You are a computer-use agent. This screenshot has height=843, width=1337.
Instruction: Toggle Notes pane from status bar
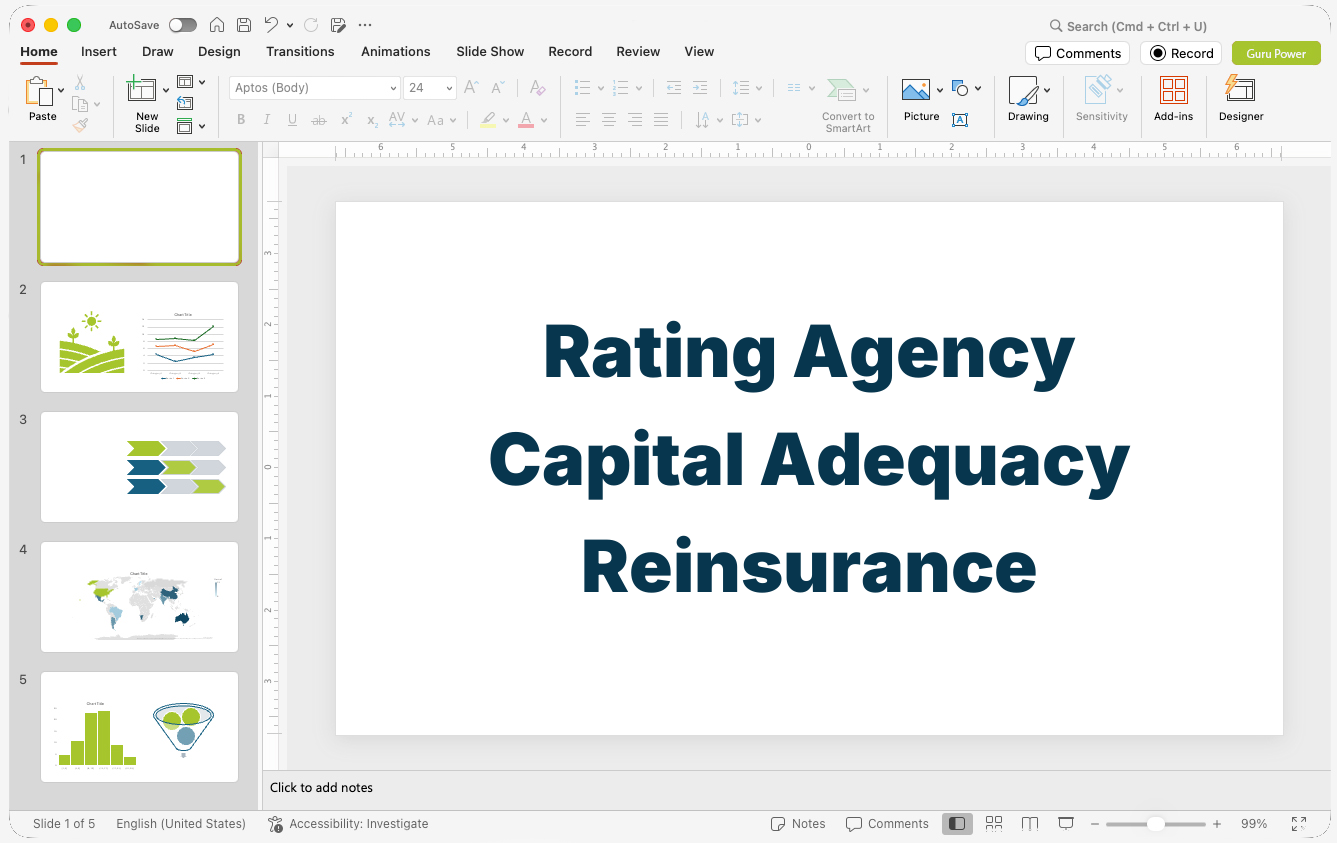(798, 824)
